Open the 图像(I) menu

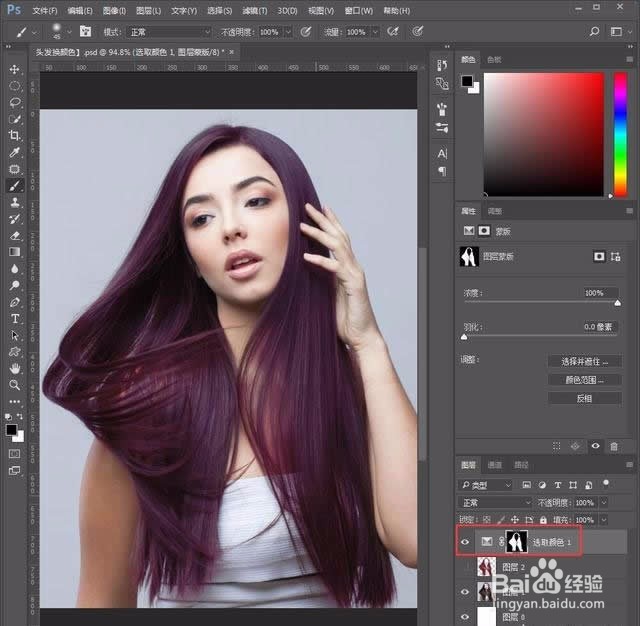click(x=114, y=11)
